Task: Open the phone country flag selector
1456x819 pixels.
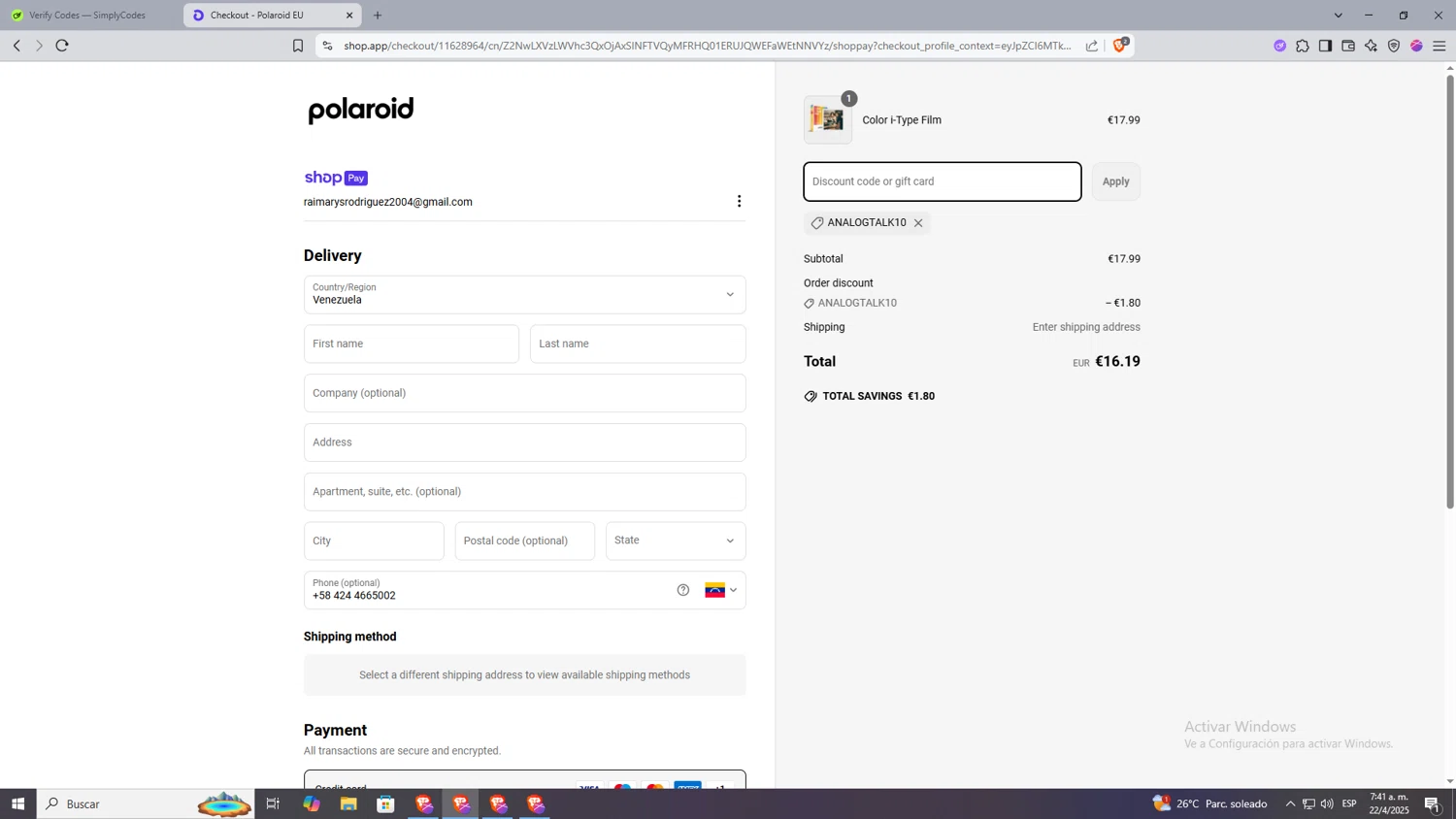Action: (721, 590)
